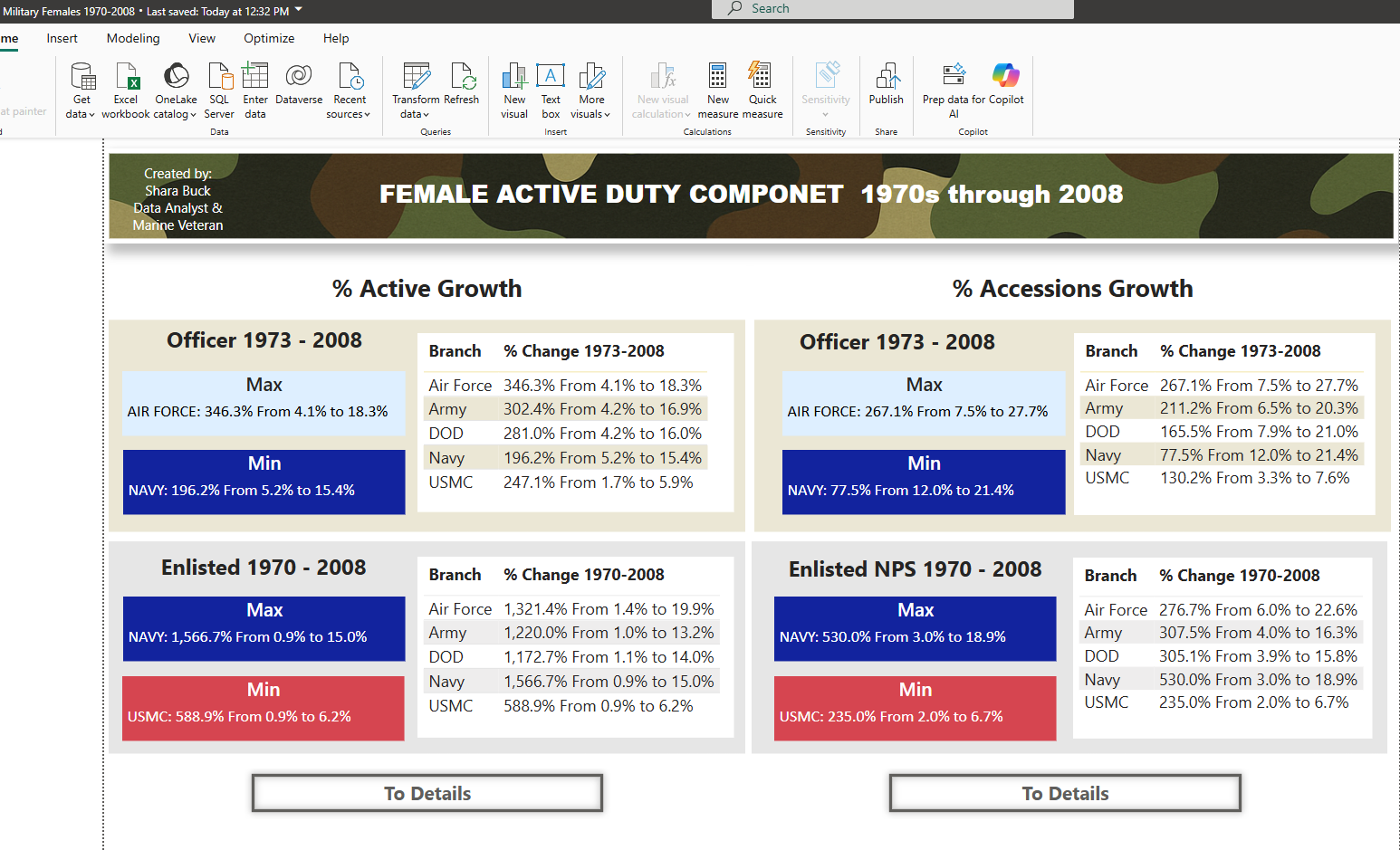This screenshot has height=850, width=1400.
Task: Click the Search box in title bar
Action: click(892, 9)
